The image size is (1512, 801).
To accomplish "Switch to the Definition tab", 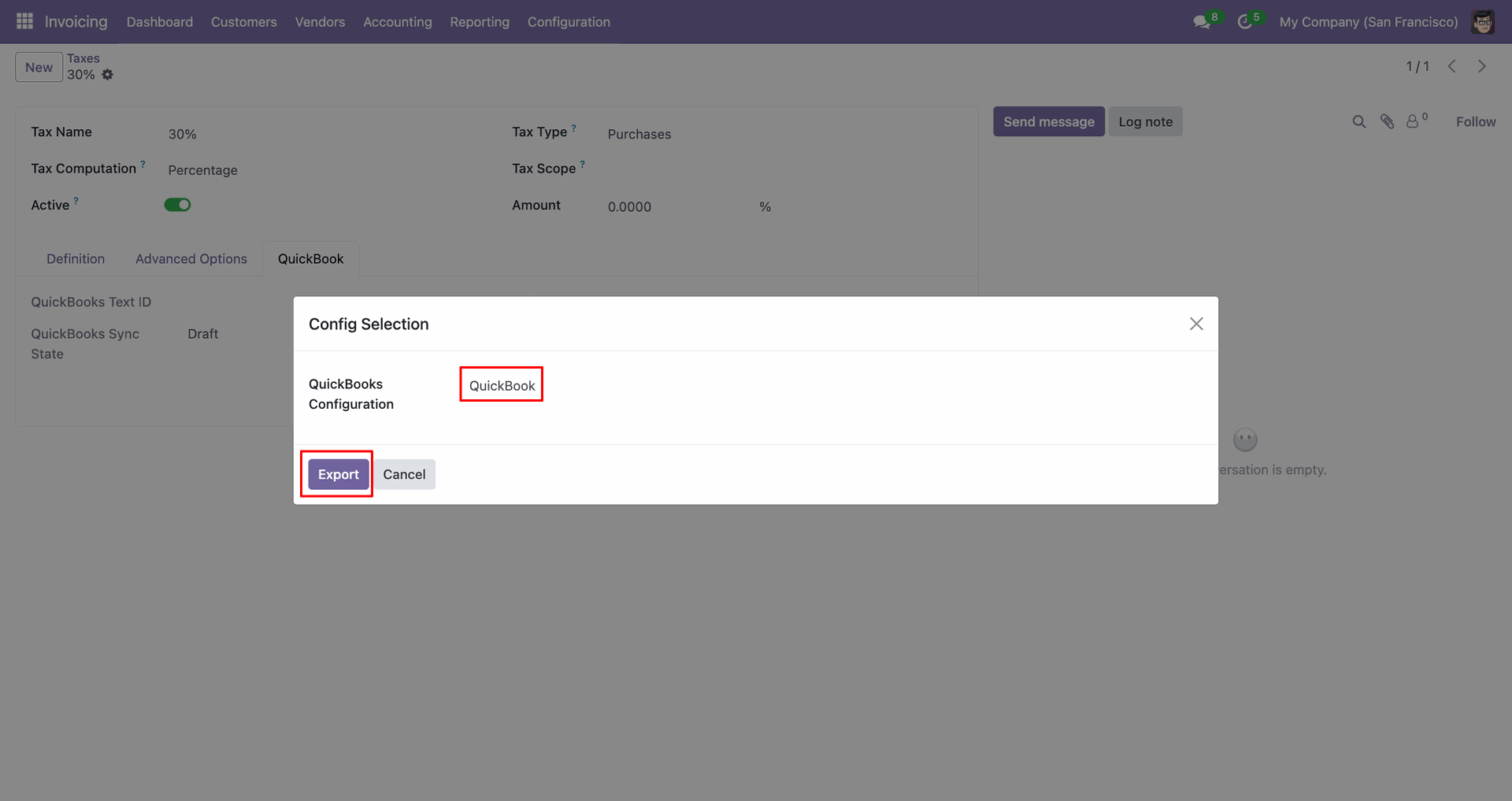I will pos(76,259).
